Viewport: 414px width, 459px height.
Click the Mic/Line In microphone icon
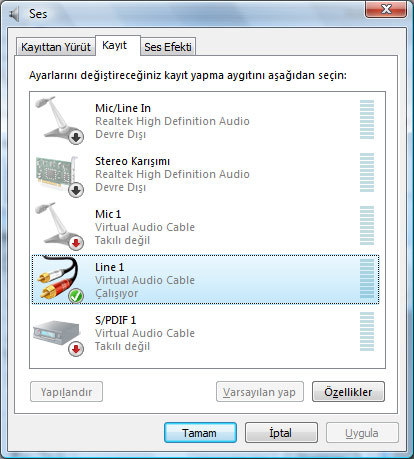click(59, 120)
